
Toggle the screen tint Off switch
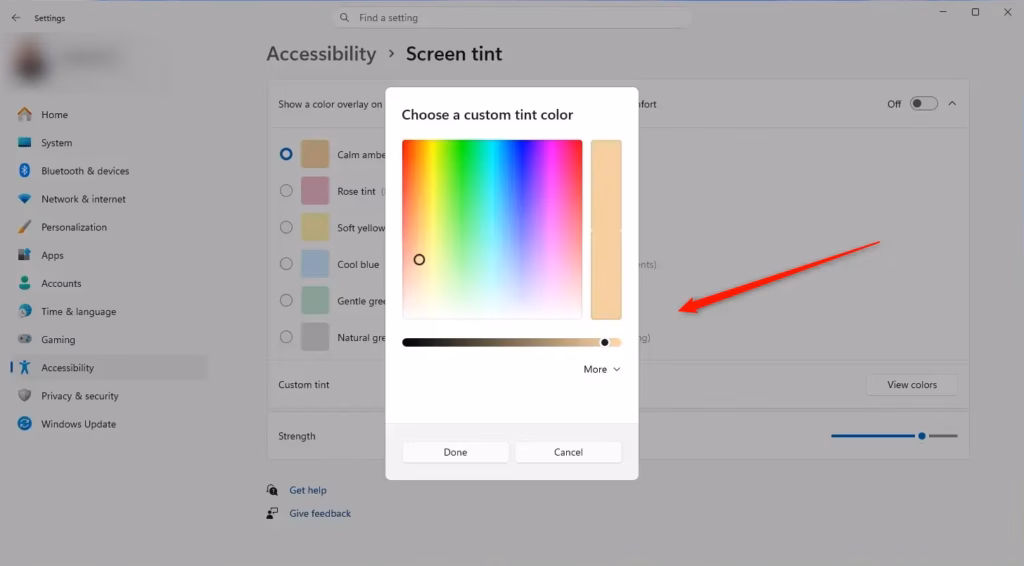(923, 104)
